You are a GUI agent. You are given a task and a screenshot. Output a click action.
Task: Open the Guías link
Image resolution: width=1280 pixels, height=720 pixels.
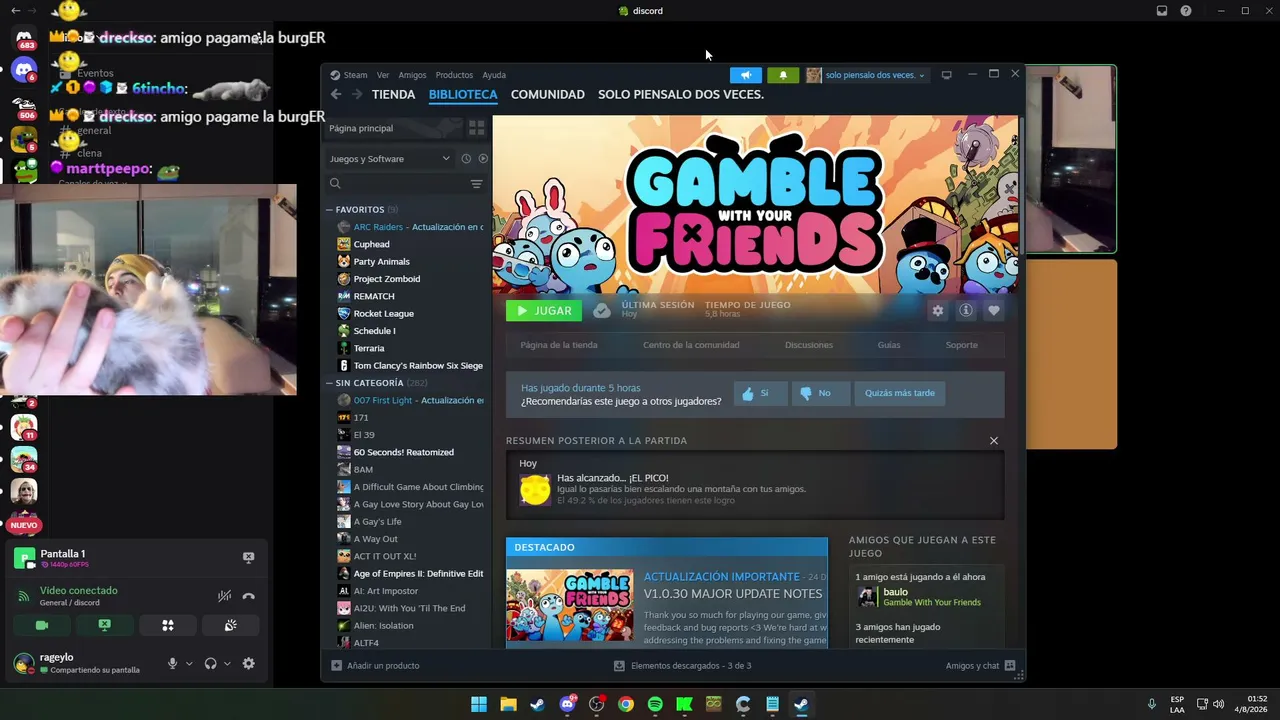[x=889, y=345]
